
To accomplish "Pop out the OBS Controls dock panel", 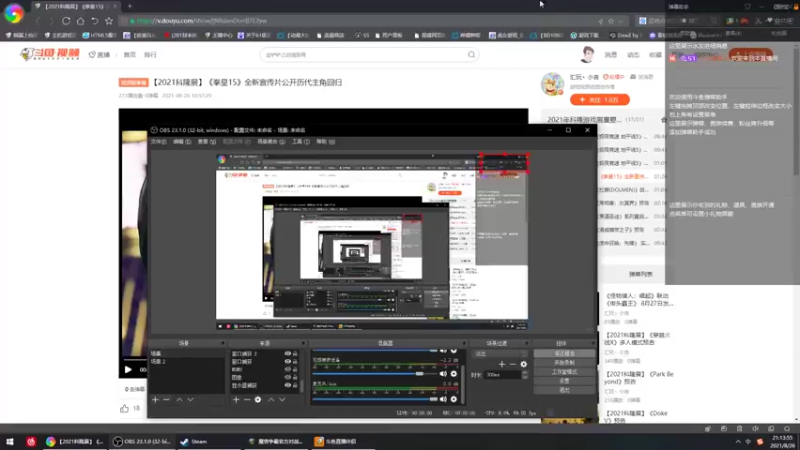I will coord(593,343).
